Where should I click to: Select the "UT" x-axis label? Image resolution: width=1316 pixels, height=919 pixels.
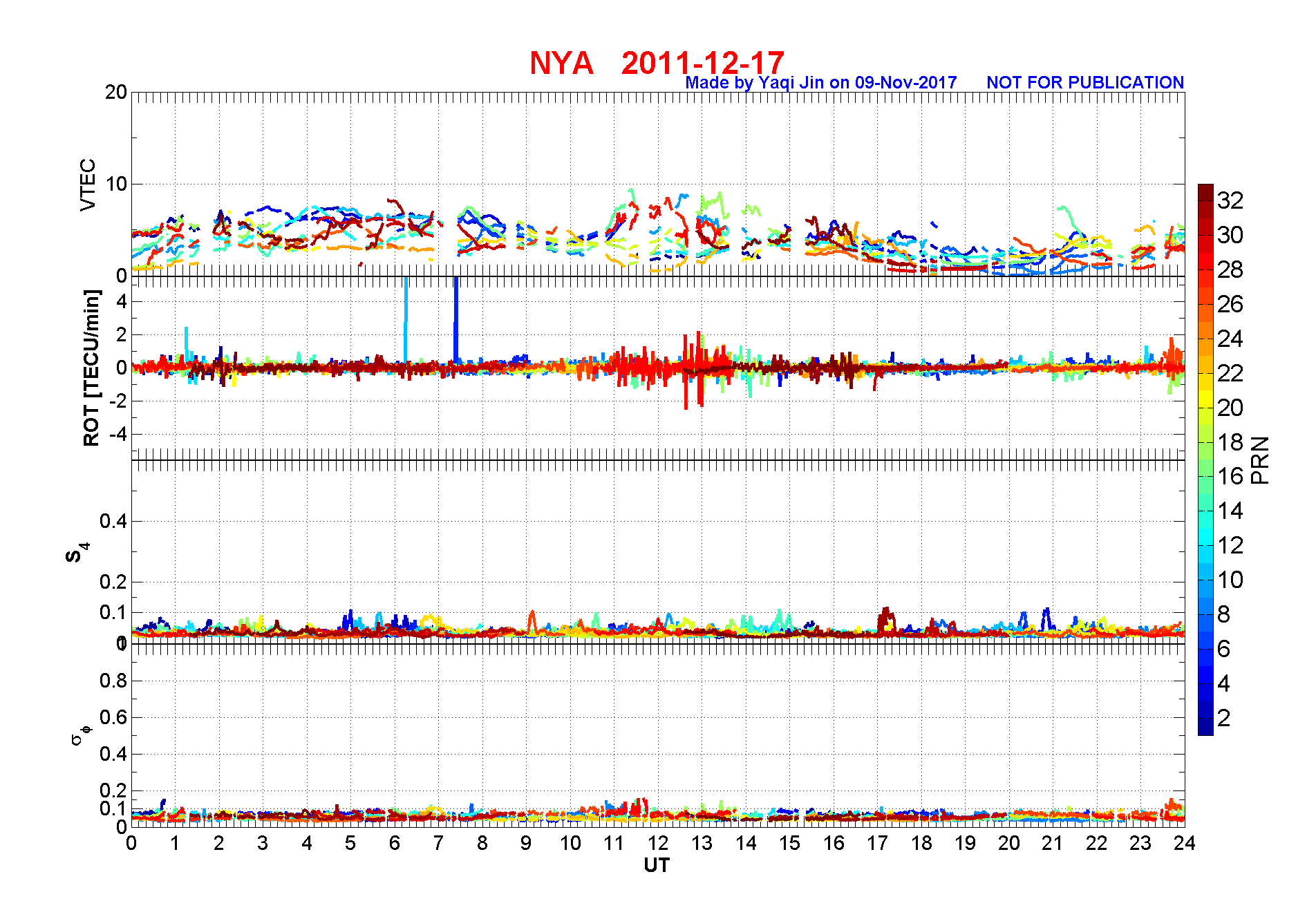click(x=657, y=865)
